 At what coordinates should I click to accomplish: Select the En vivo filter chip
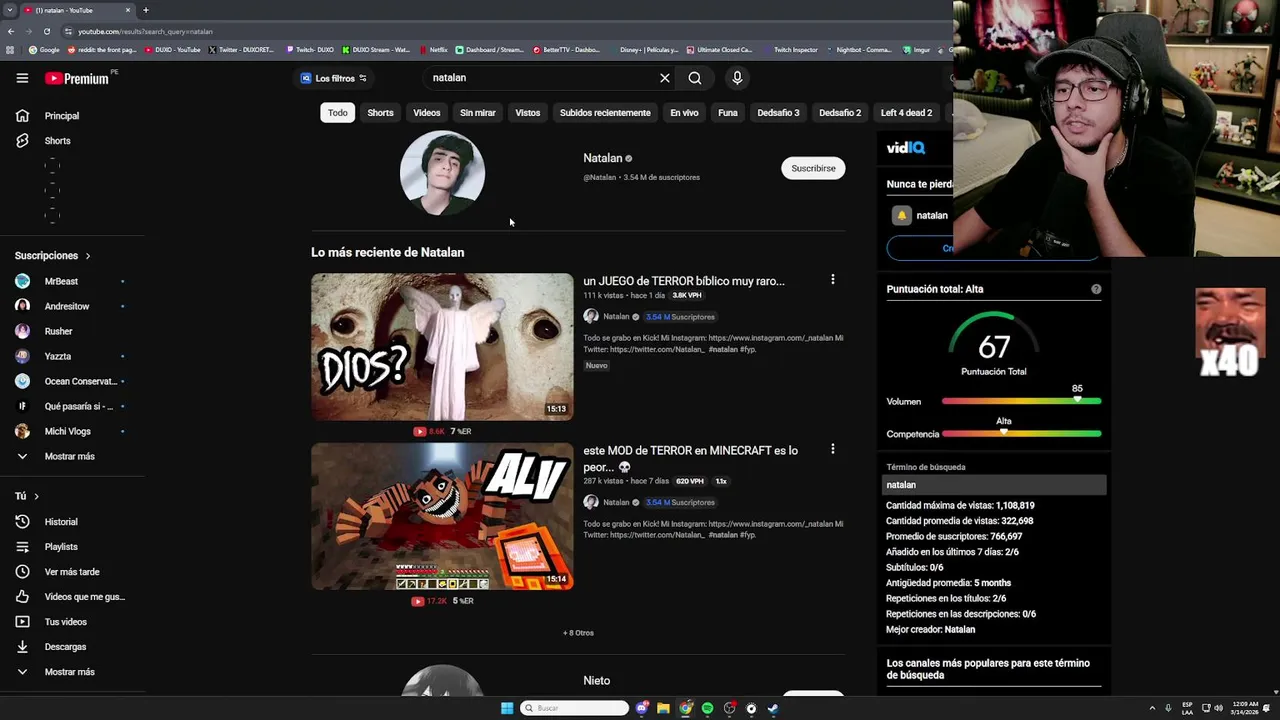(684, 113)
